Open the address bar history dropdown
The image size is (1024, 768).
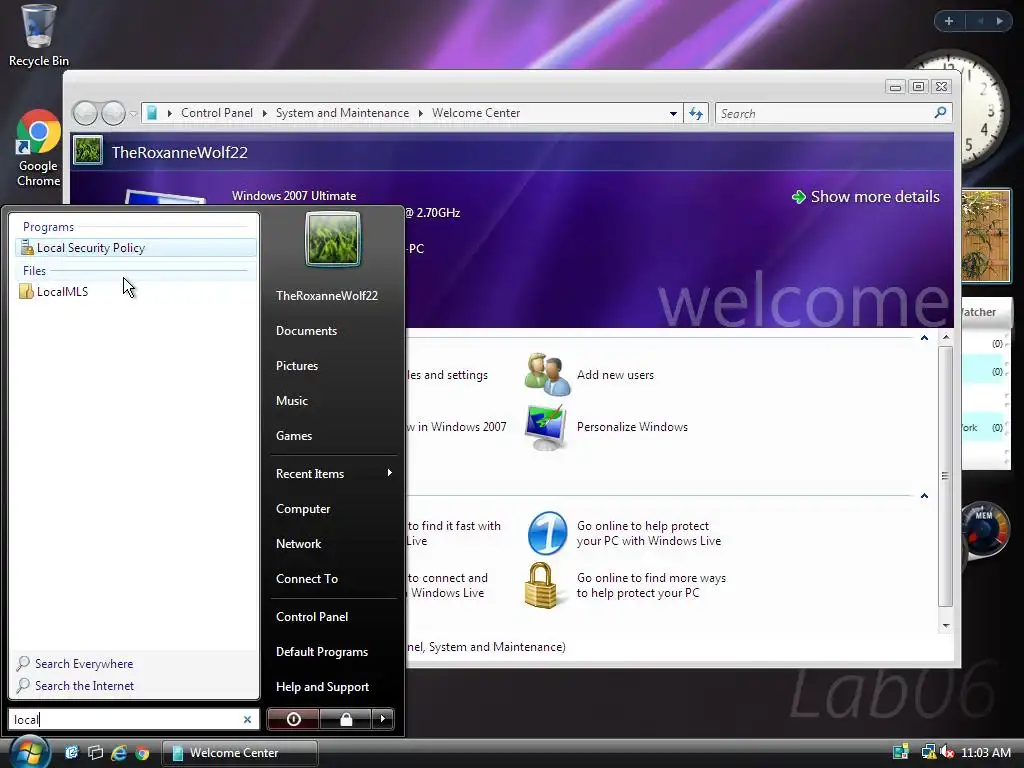[x=673, y=114]
